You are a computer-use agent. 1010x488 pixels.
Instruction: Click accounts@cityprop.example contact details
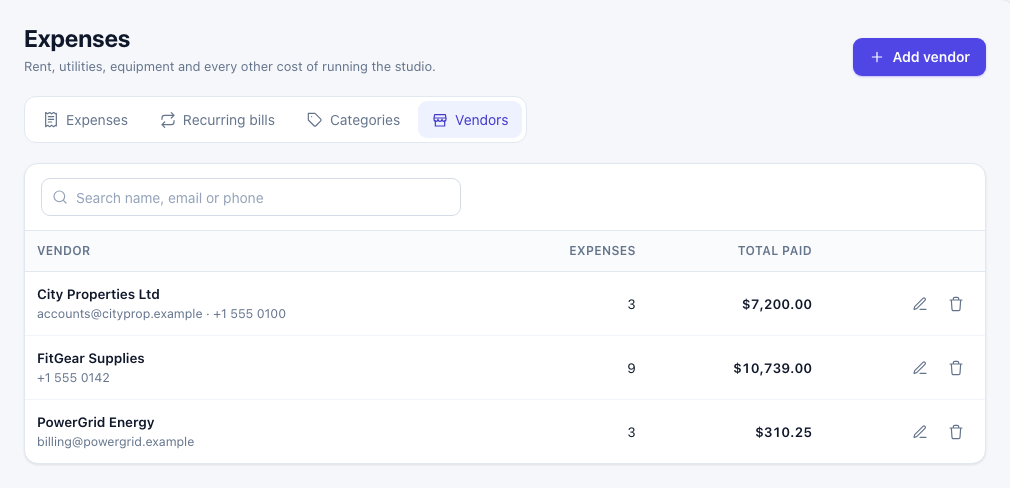click(162, 314)
